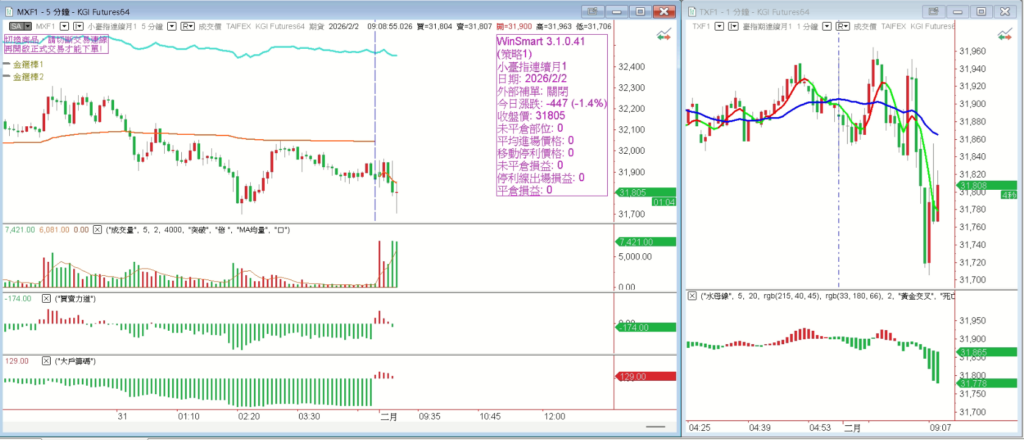Close the 大戶籌碼 indicator panel
This screenshot has width=1024, height=440.
pyautogui.click(x=46, y=359)
